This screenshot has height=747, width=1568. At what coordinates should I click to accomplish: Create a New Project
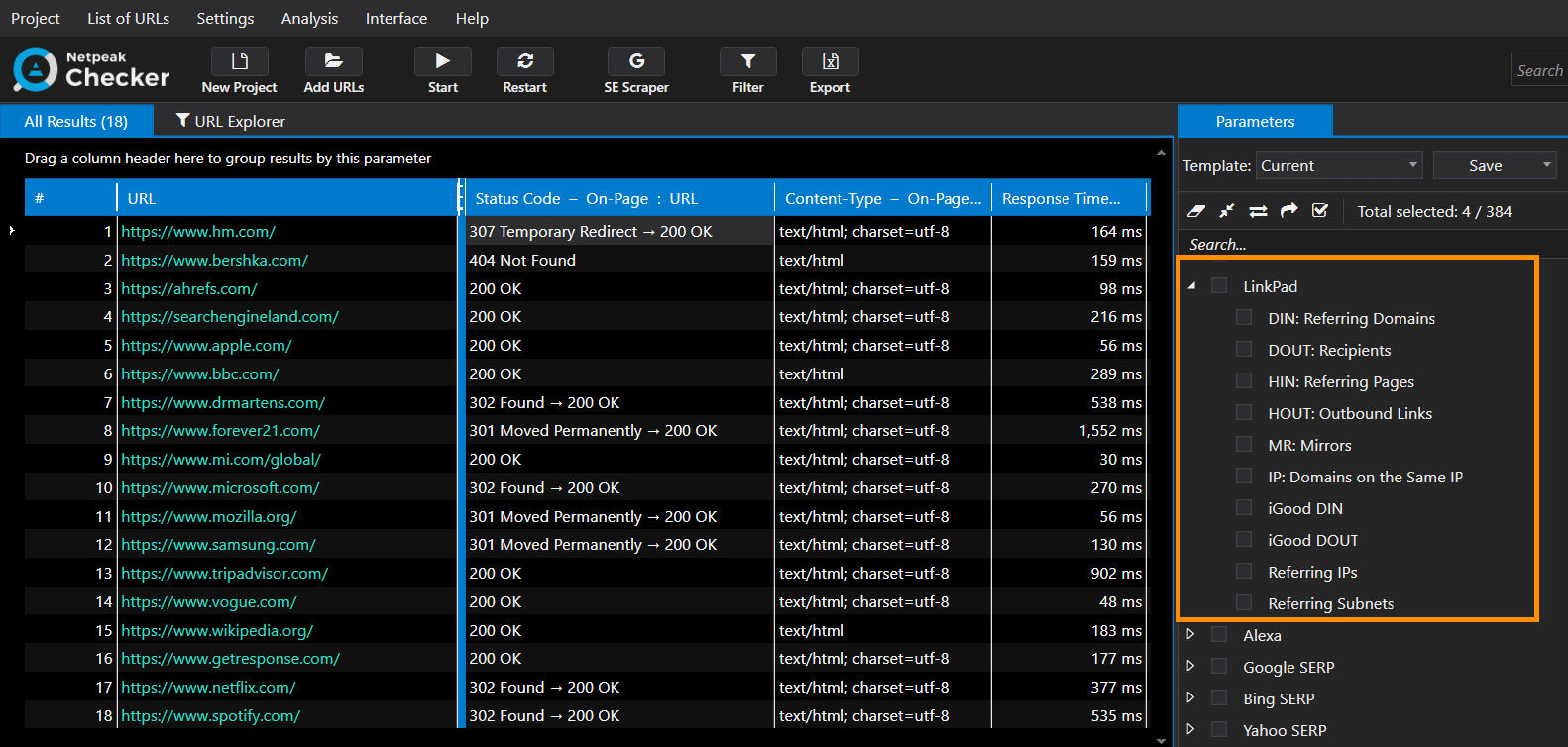pyautogui.click(x=239, y=71)
